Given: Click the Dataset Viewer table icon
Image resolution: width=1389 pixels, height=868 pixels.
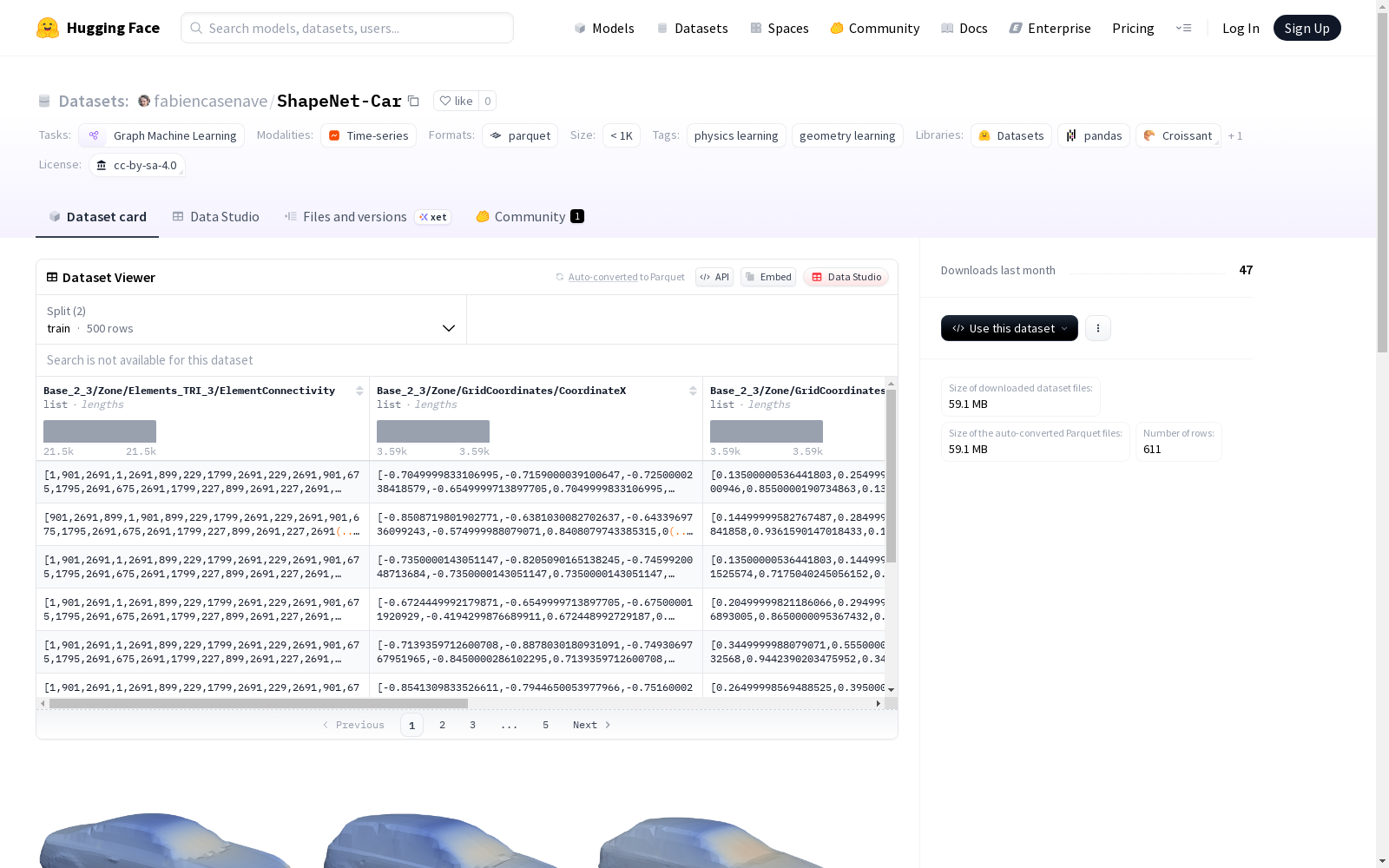Looking at the screenshot, I should [52, 277].
